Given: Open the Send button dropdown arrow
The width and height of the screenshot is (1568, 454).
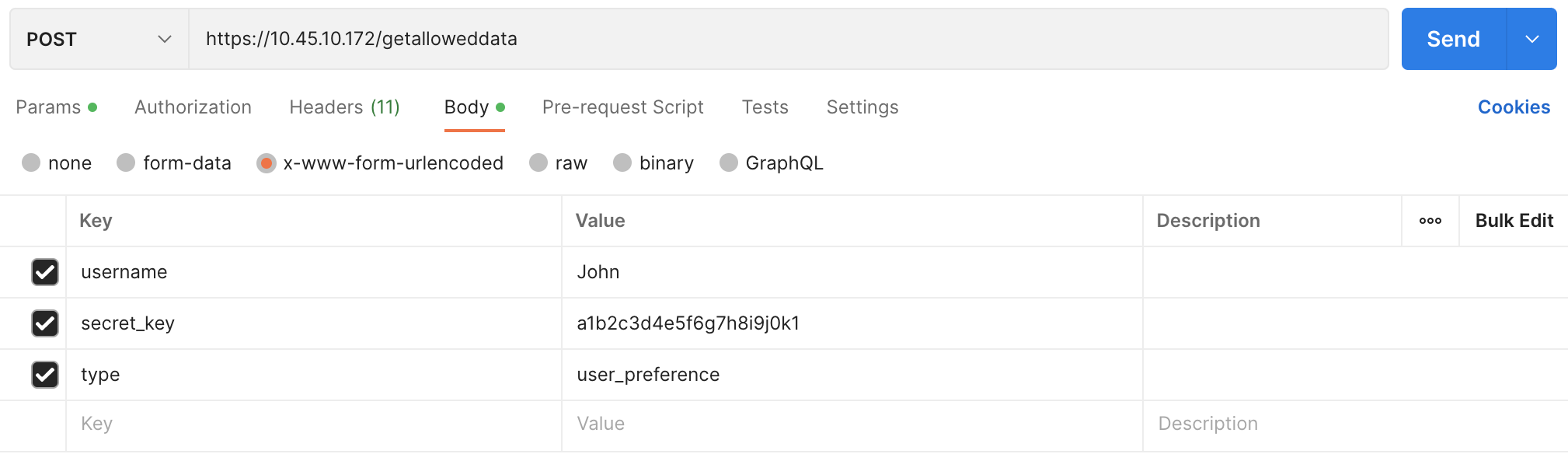Looking at the screenshot, I should 1532,38.
